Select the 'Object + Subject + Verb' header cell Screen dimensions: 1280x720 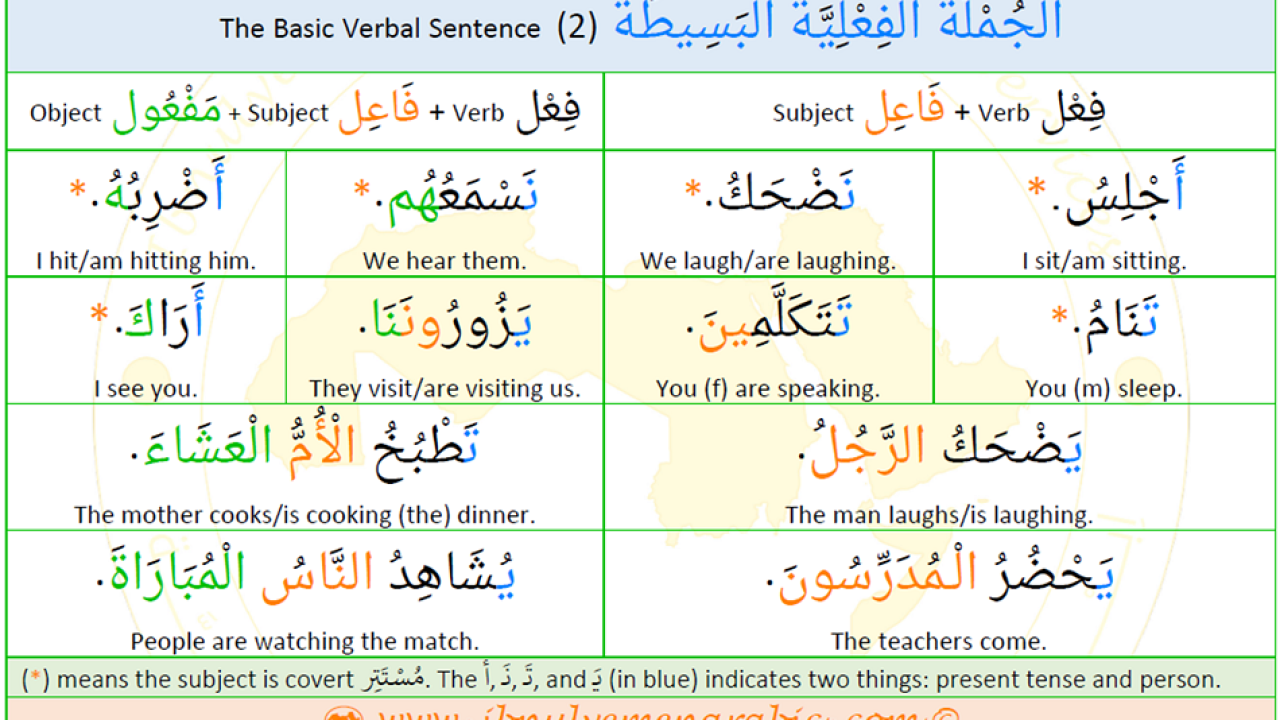[305, 111]
